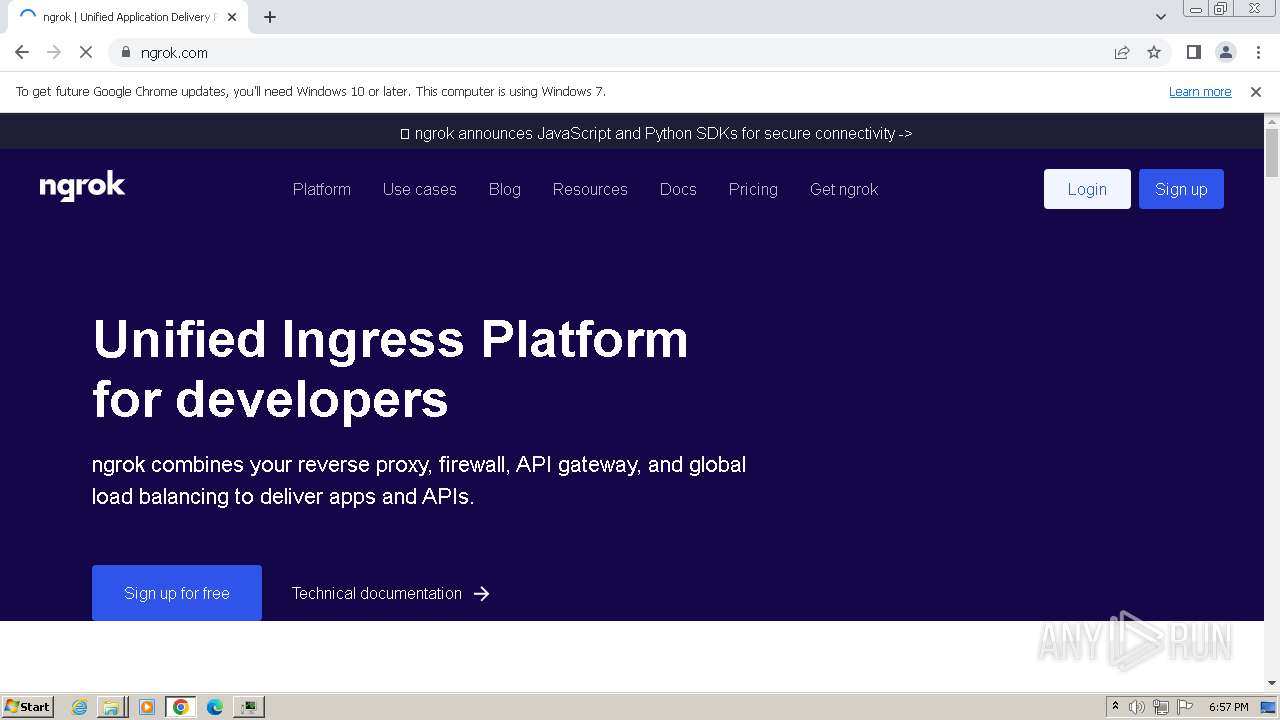The image size is (1280, 720).
Task: Open the volume speaker icon
Action: (1137, 707)
